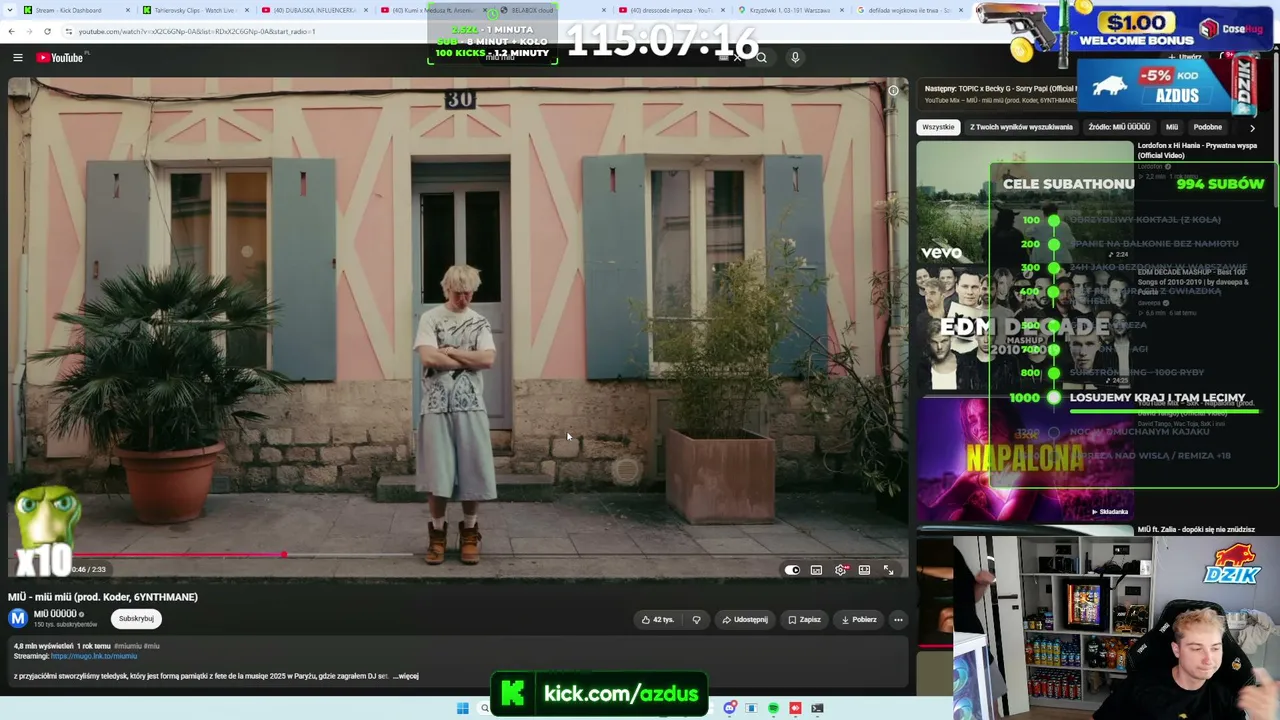Reload the page with the refresh icon

click(x=47, y=31)
